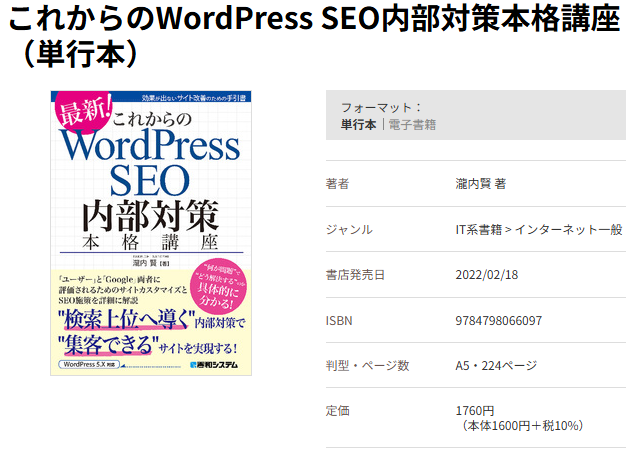
Task: Select ISBN number 9784798066097
Action: [x=498, y=321]
